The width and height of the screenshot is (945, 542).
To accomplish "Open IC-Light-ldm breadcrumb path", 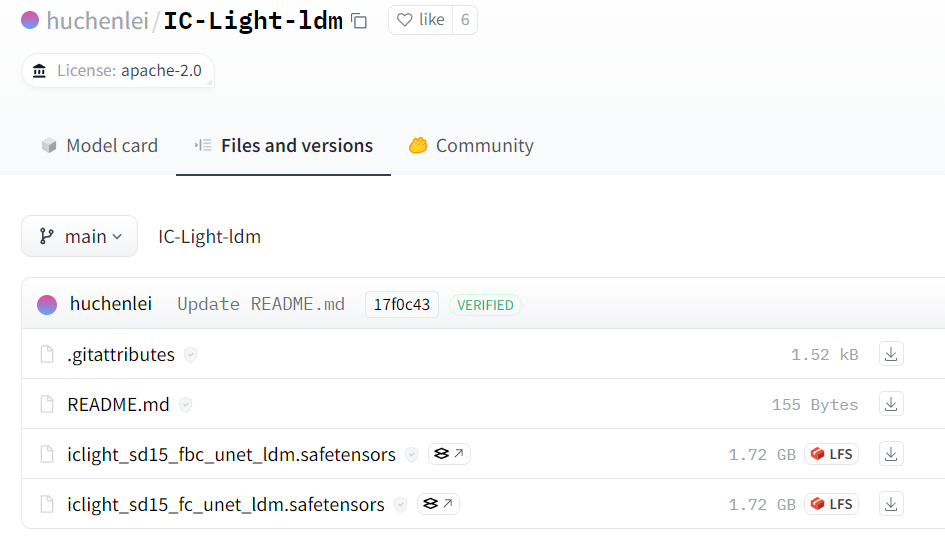I will tap(209, 236).
